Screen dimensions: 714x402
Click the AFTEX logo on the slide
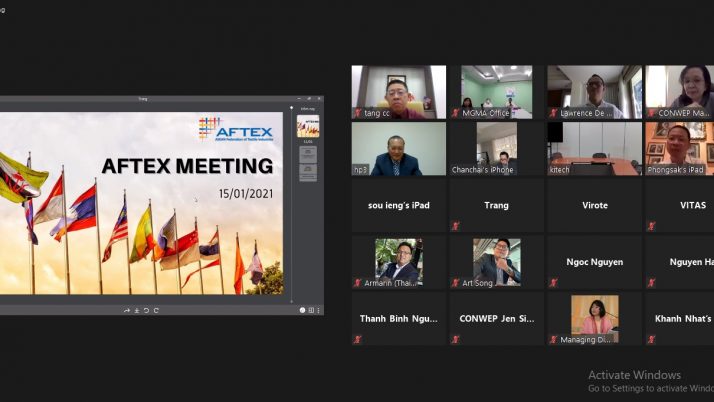(x=236, y=129)
